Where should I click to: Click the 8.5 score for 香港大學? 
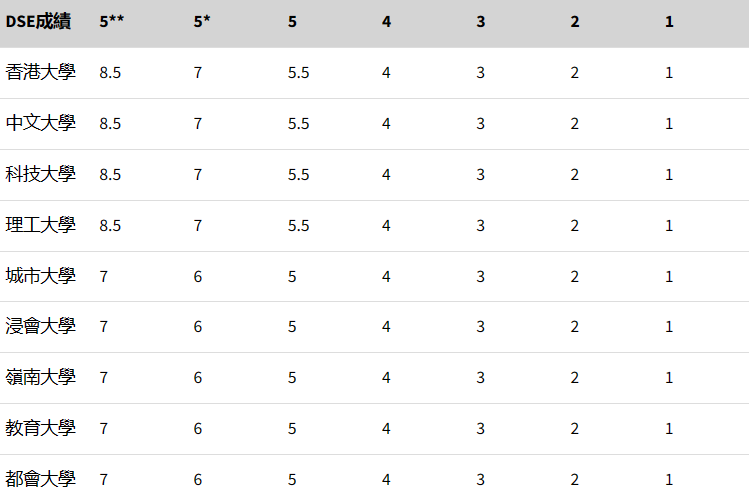pyautogui.click(x=110, y=73)
